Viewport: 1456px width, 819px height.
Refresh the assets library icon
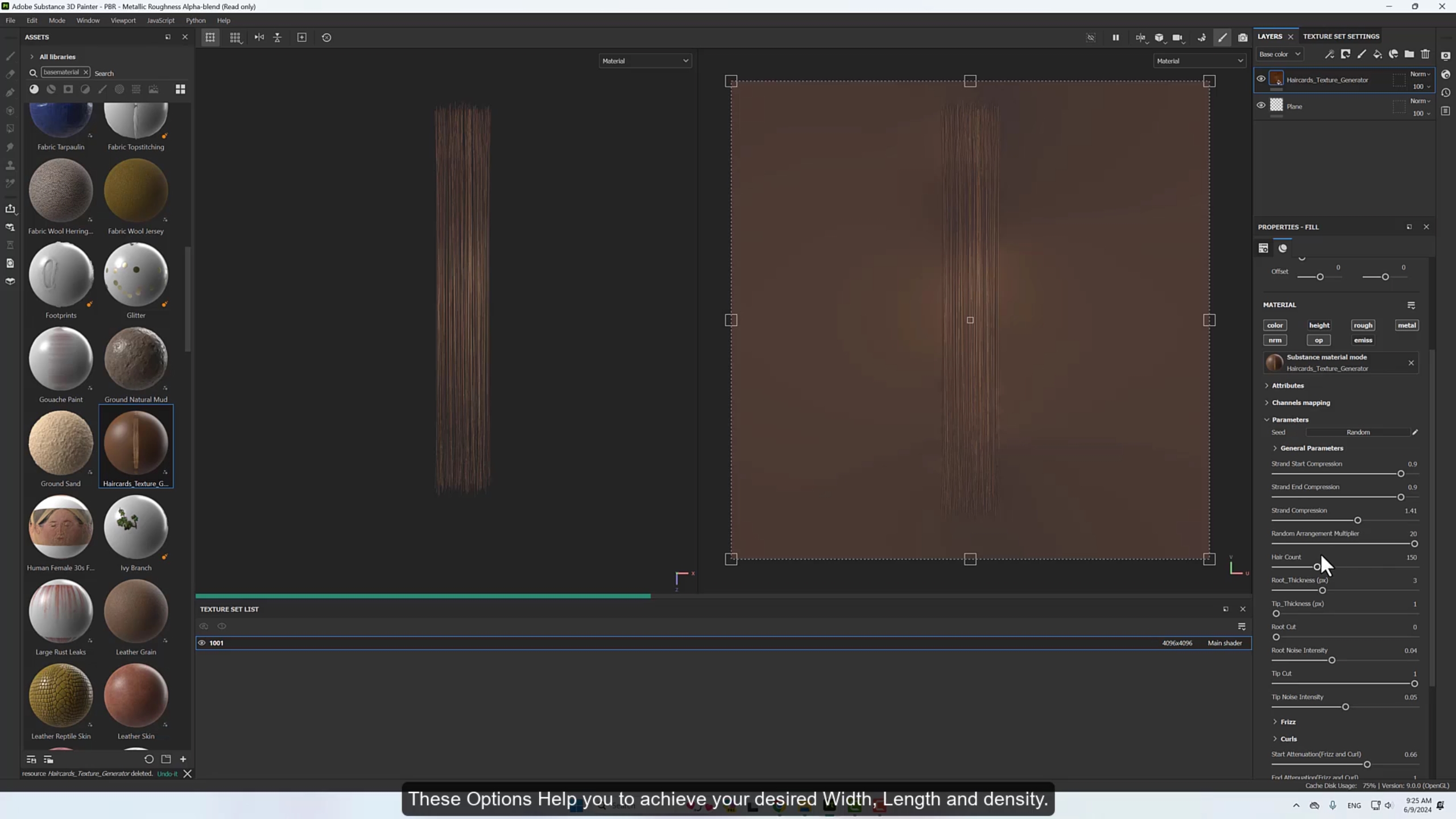pos(149,759)
